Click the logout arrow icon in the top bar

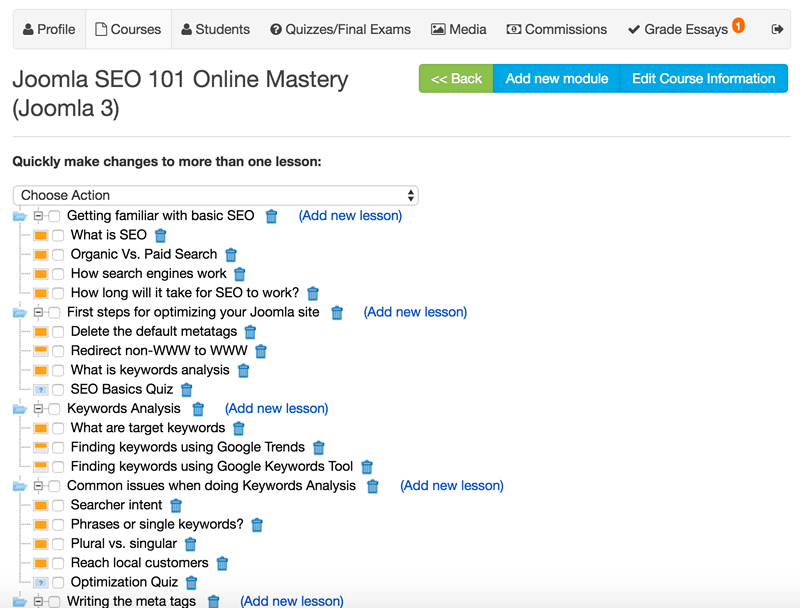(x=777, y=29)
